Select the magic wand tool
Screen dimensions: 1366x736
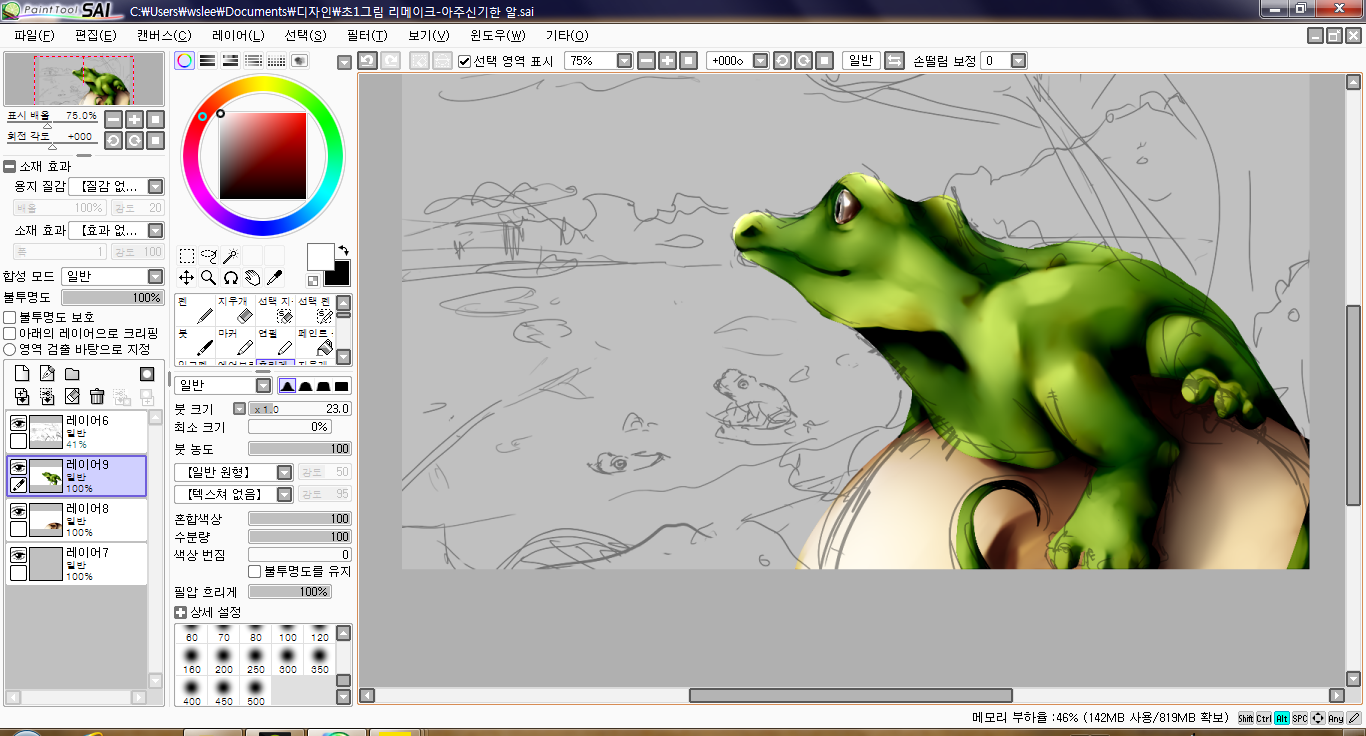(x=231, y=256)
